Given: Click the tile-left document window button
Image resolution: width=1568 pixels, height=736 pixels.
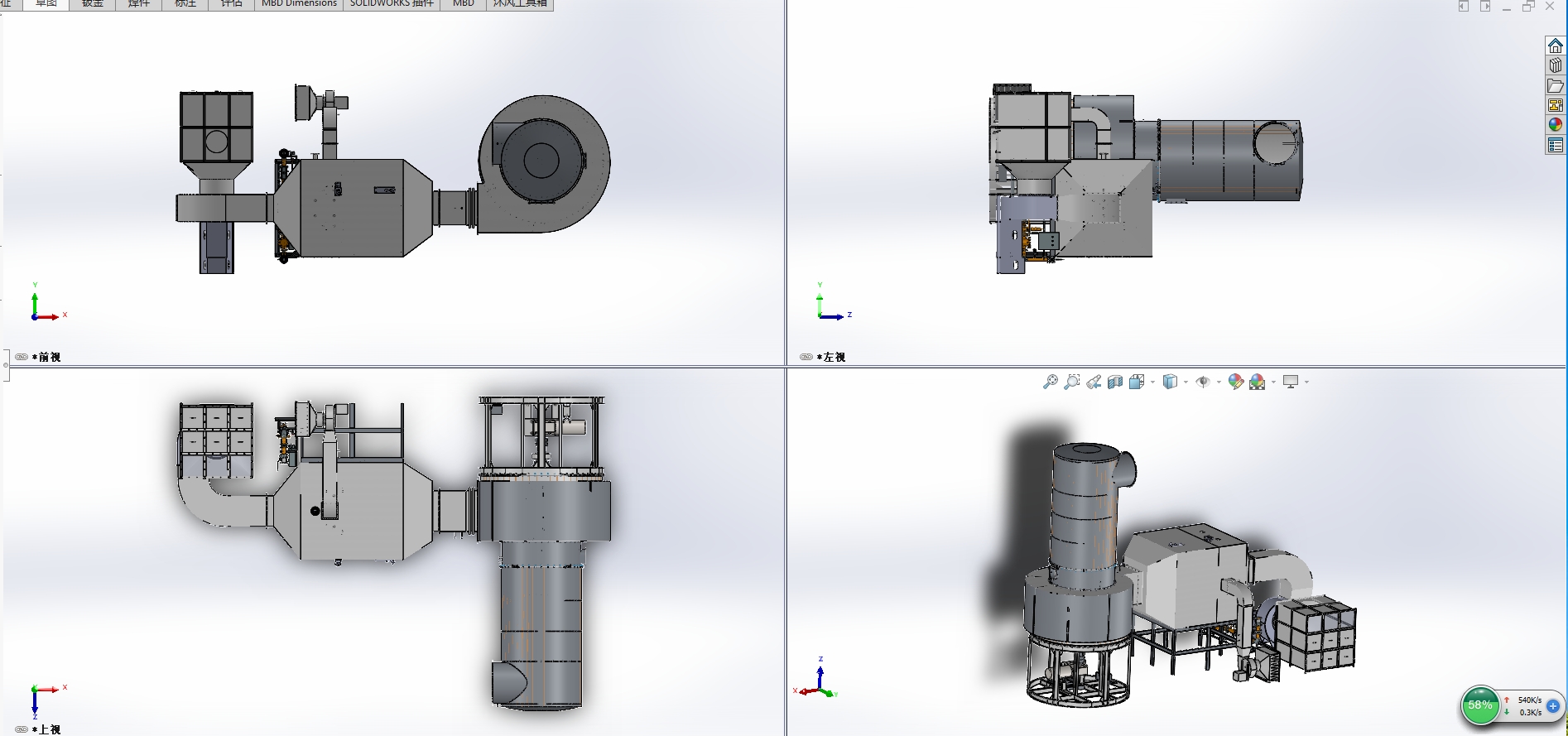Looking at the screenshot, I should click(x=1464, y=7).
